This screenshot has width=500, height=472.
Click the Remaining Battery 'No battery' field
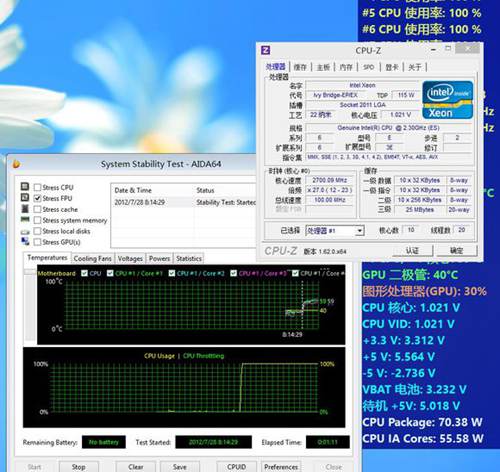[x=104, y=442]
